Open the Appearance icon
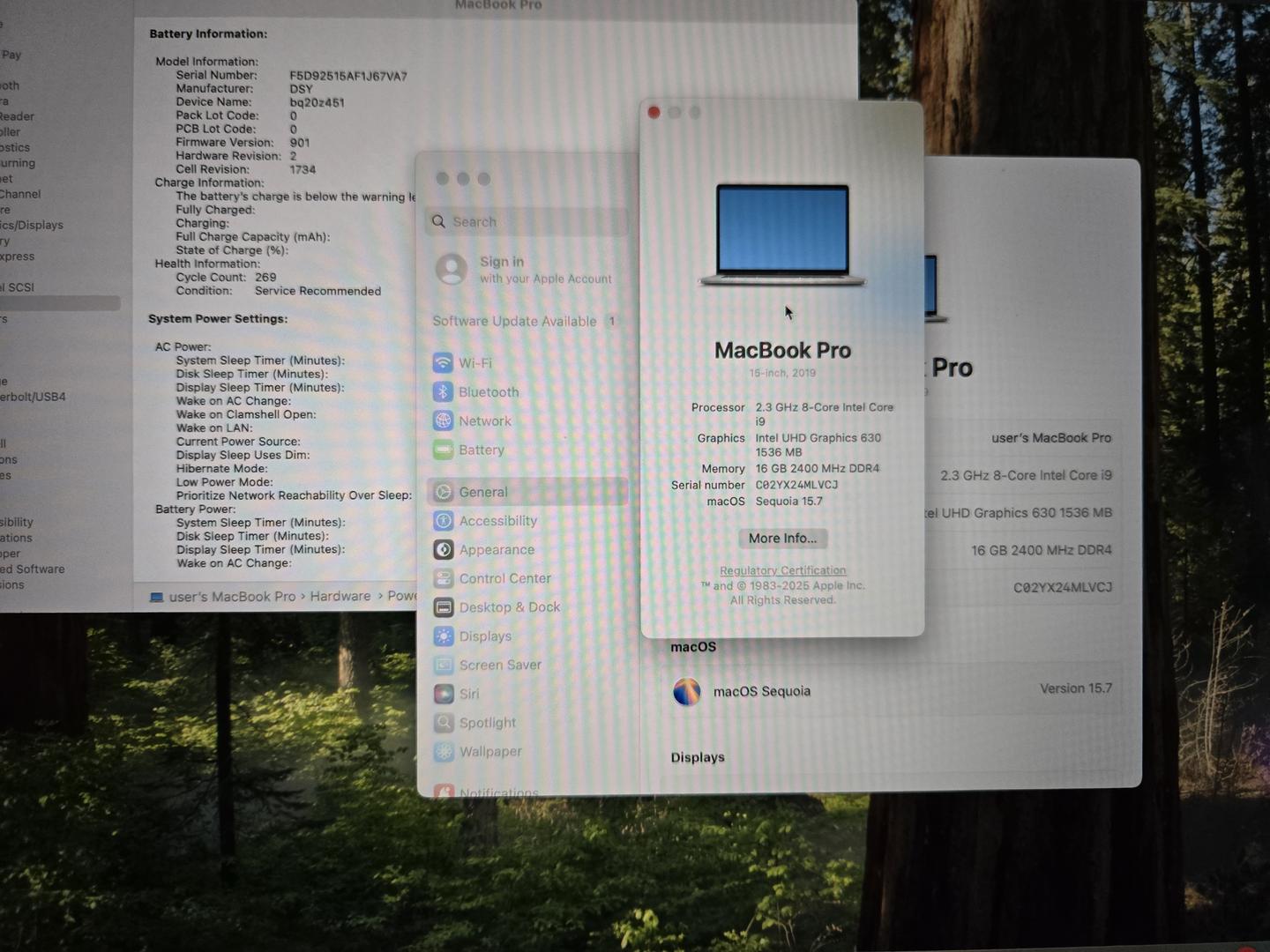Screen dimensions: 1270x952 tap(444, 550)
